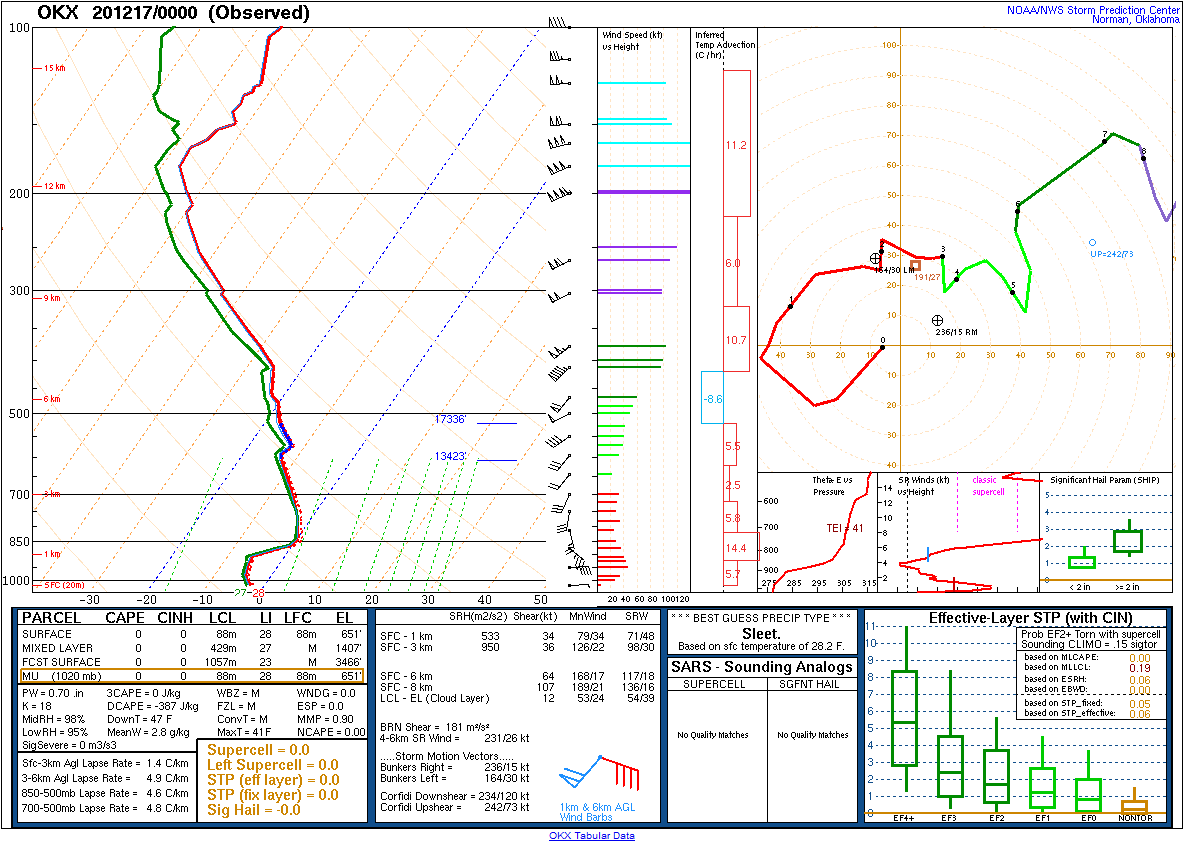
Task: Click the Theta-E vs Pressure title
Action: coord(831,486)
